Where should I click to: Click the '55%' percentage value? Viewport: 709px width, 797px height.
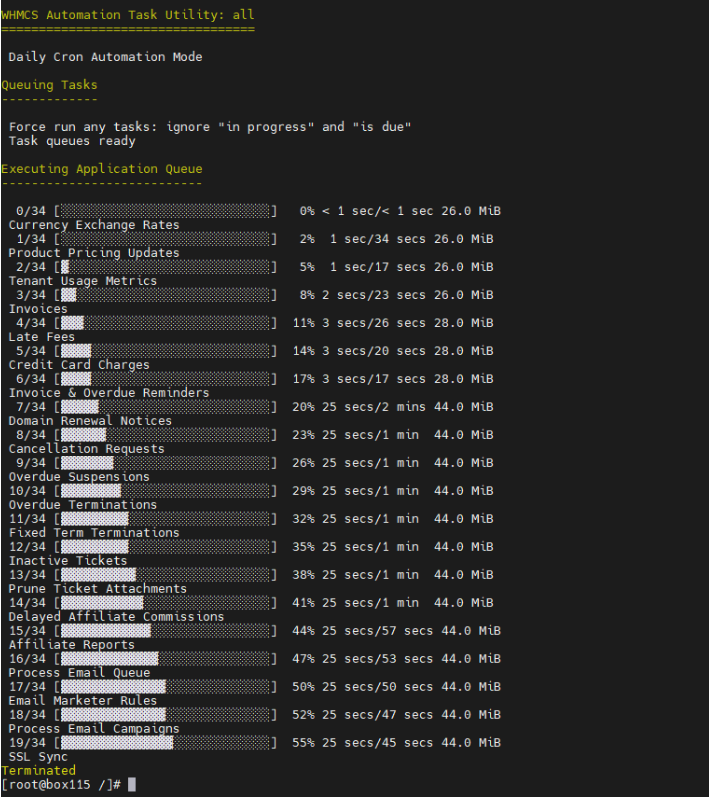coord(303,742)
